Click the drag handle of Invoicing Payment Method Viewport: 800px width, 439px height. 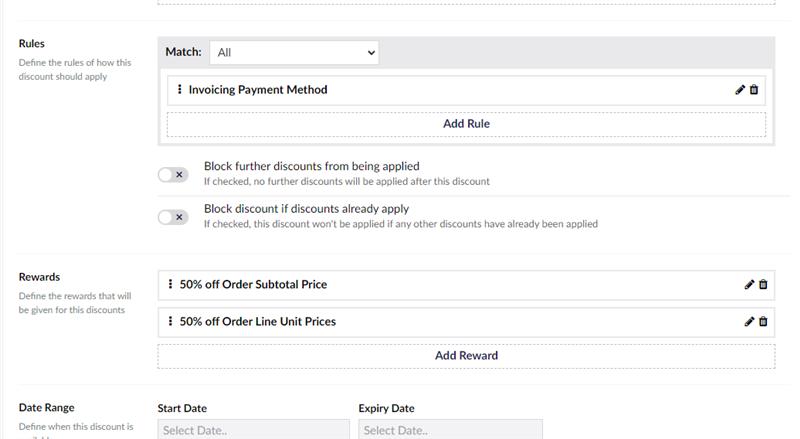(x=179, y=89)
